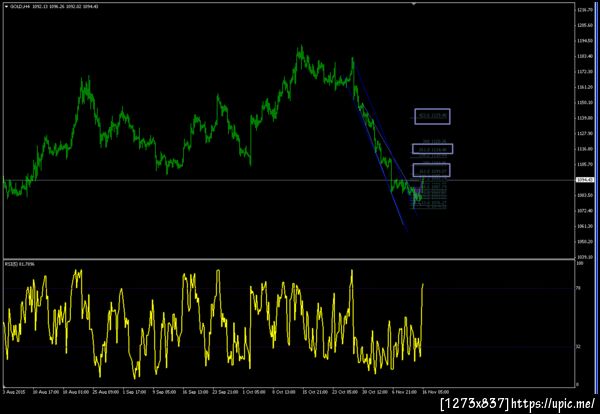Click the 1116.80 price axis label
Viewport: 600px width, 414px height.
click(x=583, y=149)
